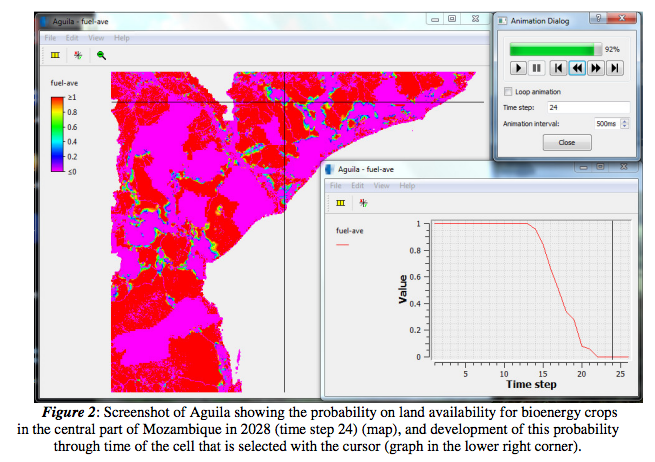This screenshot has height=462, width=655.
Task: Increase animation interval with spinner up arrow
Action: point(625,121)
